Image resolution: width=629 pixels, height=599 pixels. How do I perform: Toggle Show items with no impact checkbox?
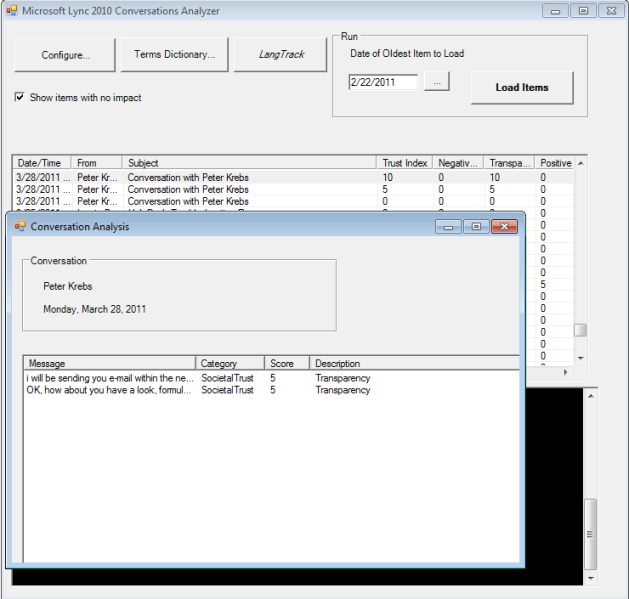20,98
